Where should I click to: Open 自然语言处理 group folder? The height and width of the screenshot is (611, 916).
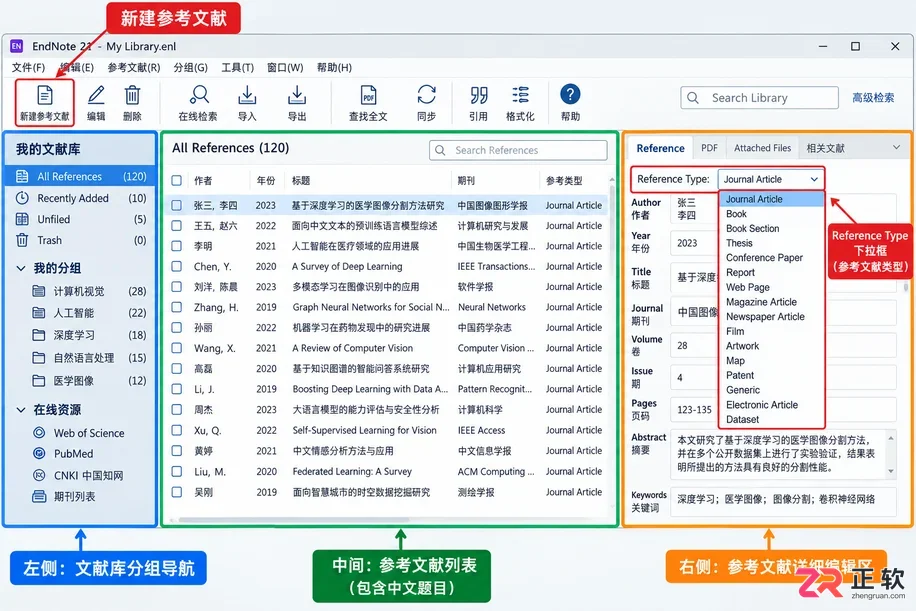(89, 358)
